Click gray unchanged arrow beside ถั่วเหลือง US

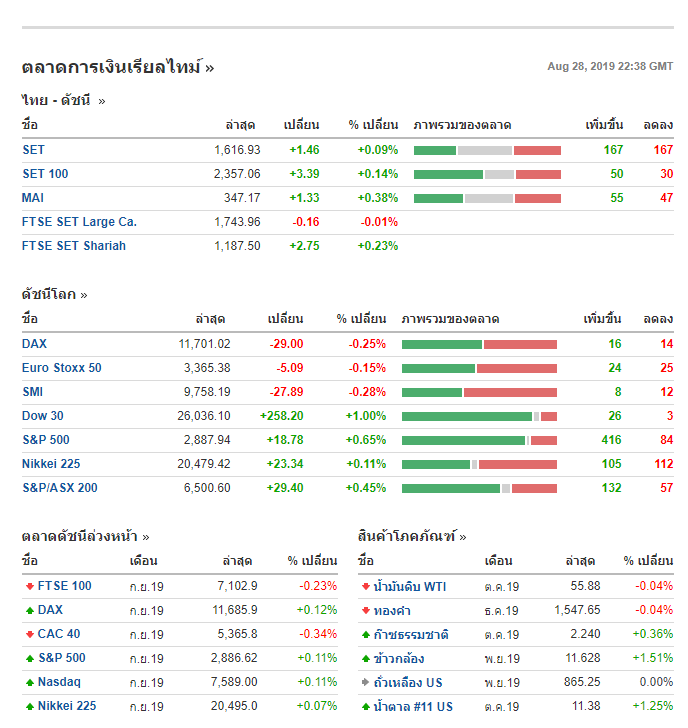point(365,682)
